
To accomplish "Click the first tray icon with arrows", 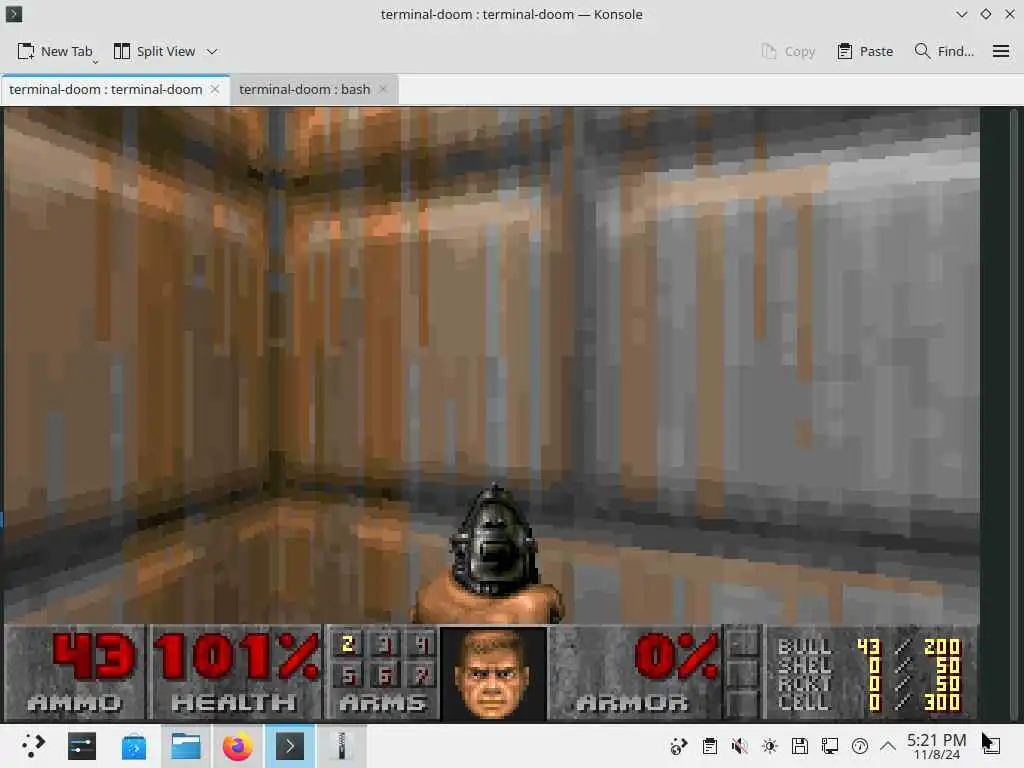I will click(679, 746).
